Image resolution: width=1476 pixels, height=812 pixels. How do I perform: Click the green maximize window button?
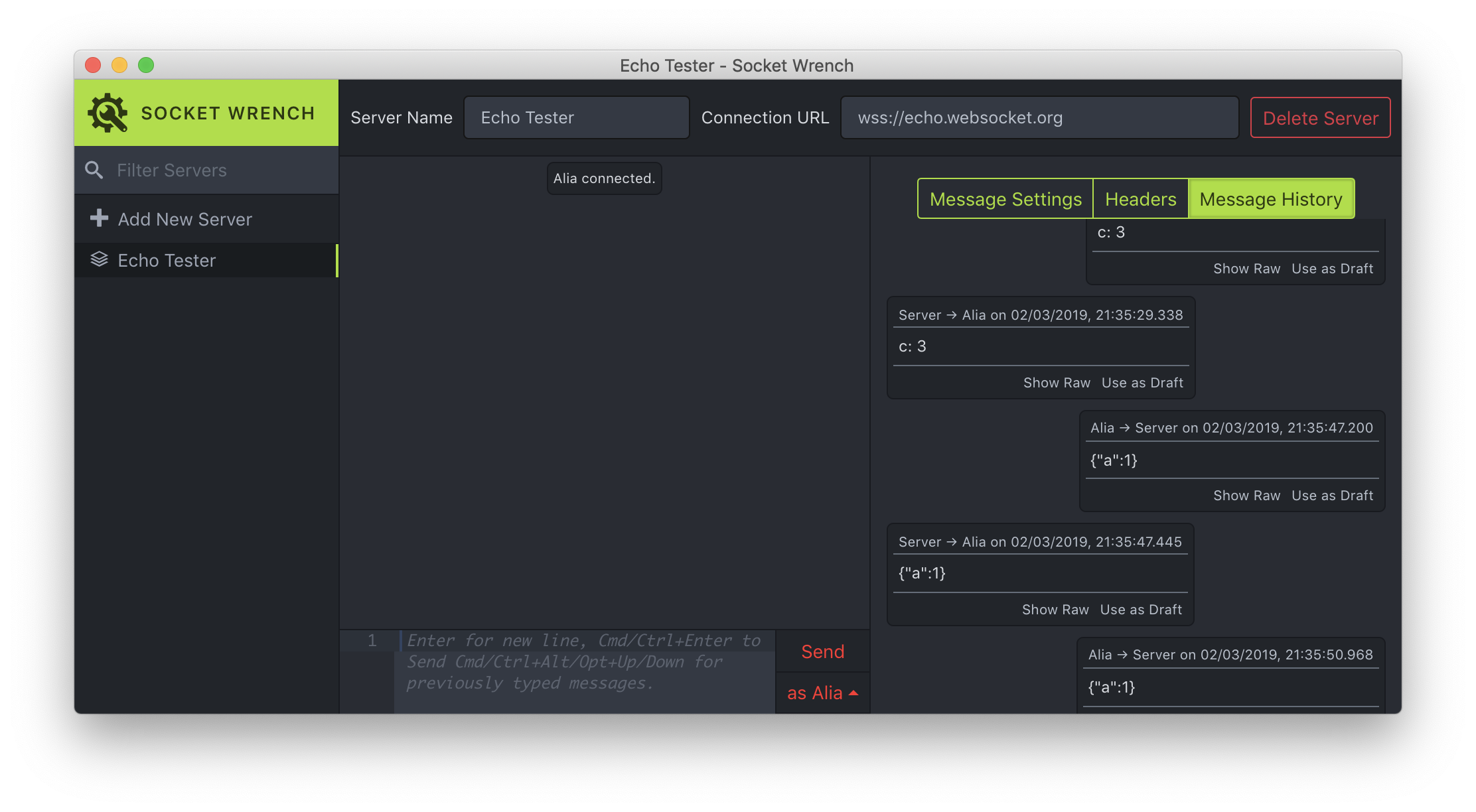[146, 65]
